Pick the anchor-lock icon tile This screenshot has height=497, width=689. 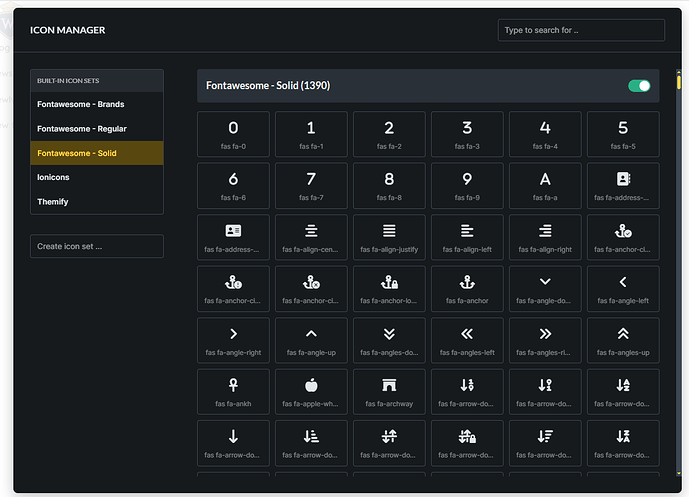point(389,288)
